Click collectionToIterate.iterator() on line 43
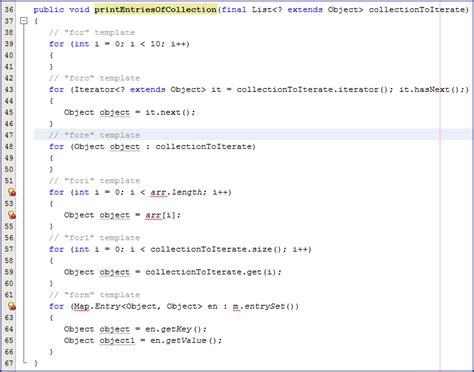Viewport: 474px width, 372px height. [312, 90]
